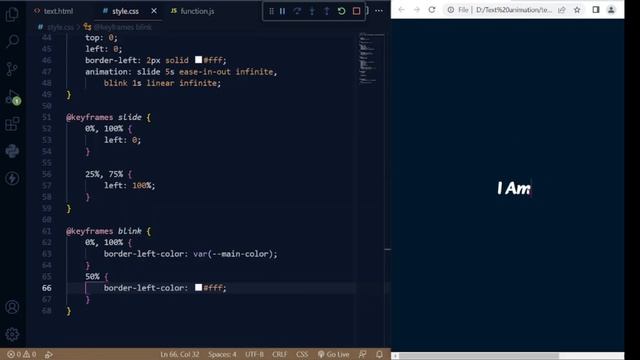The width and height of the screenshot is (640, 360).
Task: Show errors and warnings in status bar
Action: [x=22, y=354]
